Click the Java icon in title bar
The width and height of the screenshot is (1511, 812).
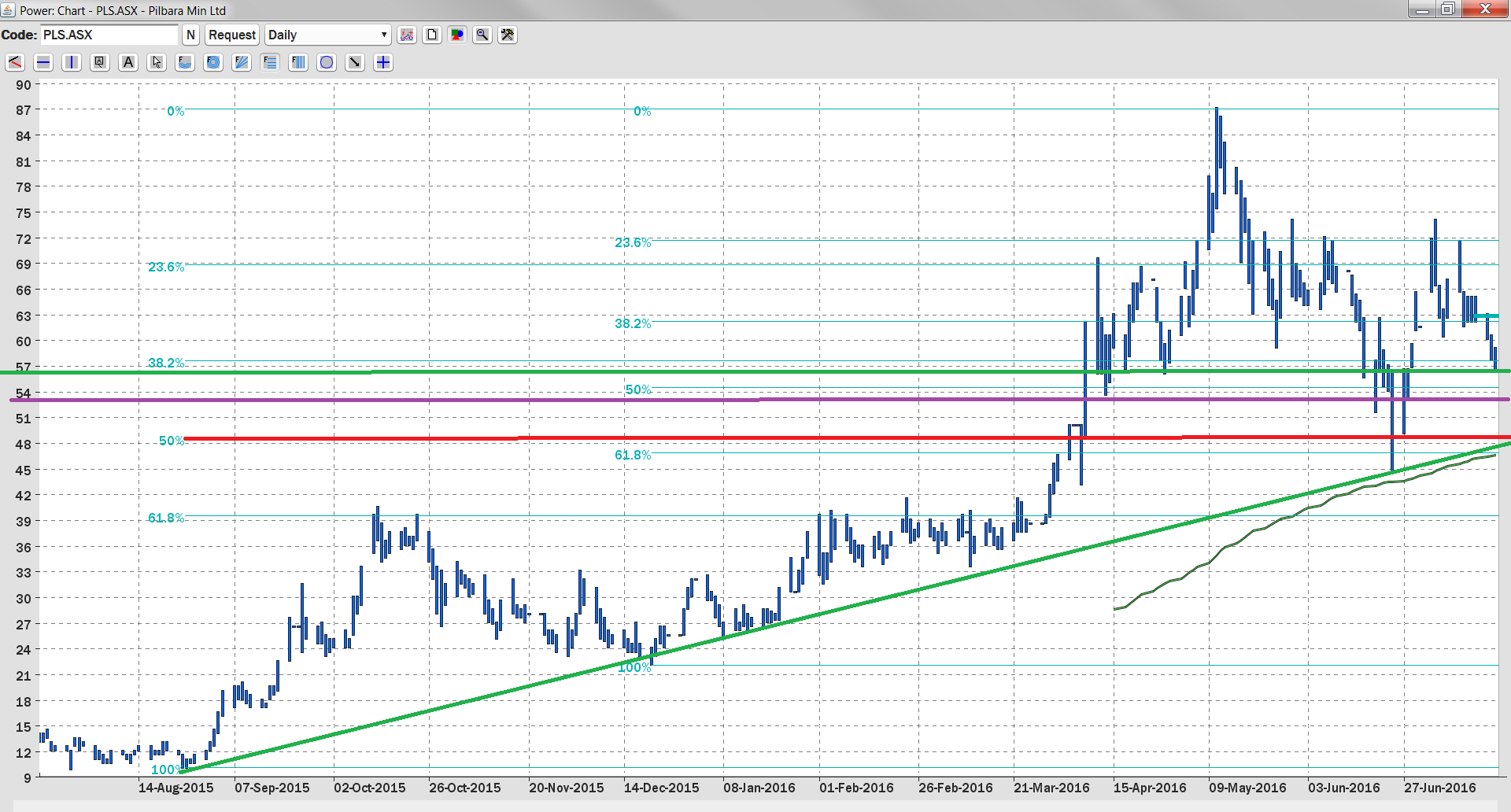(8, 10)
